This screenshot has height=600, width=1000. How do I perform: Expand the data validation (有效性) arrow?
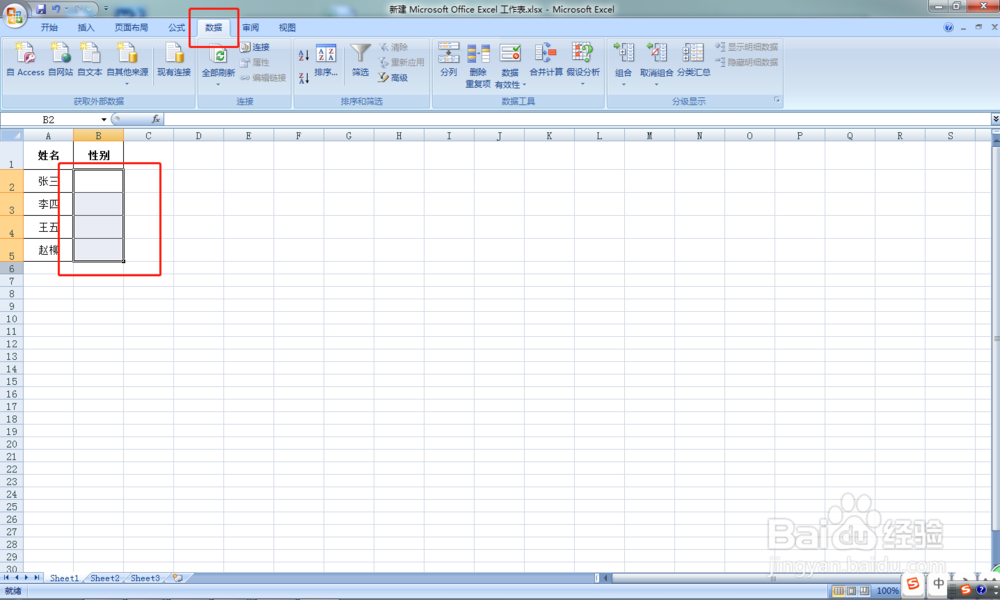524,85
